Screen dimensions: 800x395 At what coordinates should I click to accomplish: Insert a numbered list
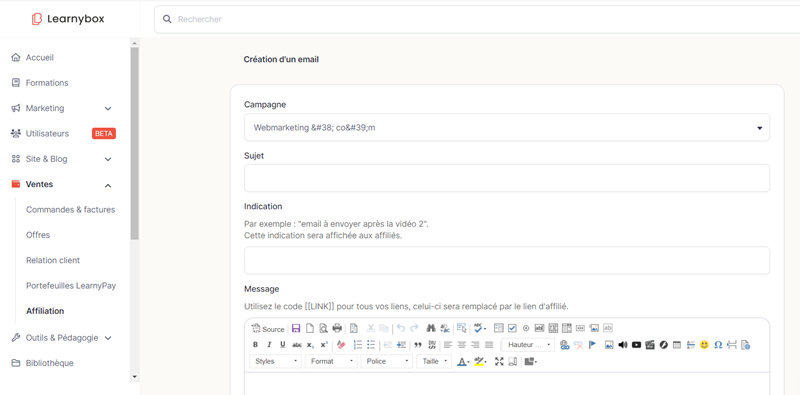(x=358, y=344)
